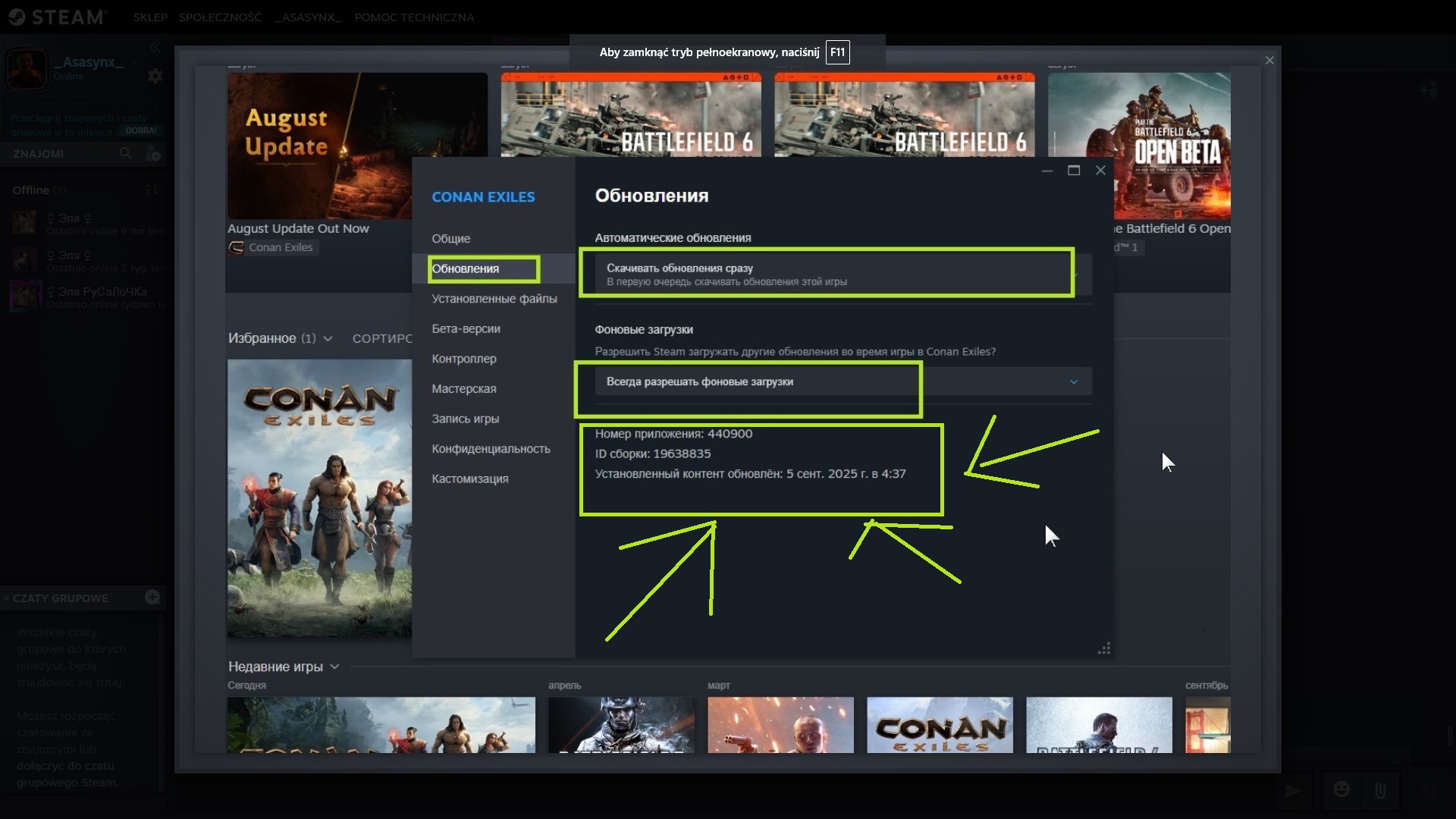Collapse friends panel with double-chevron icon

pos(155,47)
